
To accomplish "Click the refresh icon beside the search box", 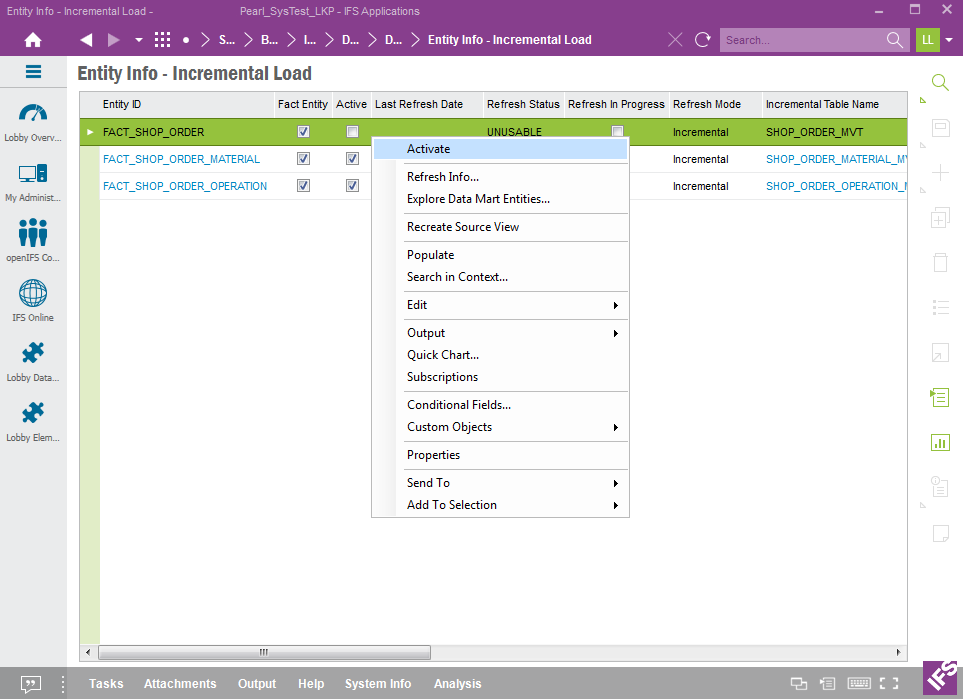I will tap(703, 40).
